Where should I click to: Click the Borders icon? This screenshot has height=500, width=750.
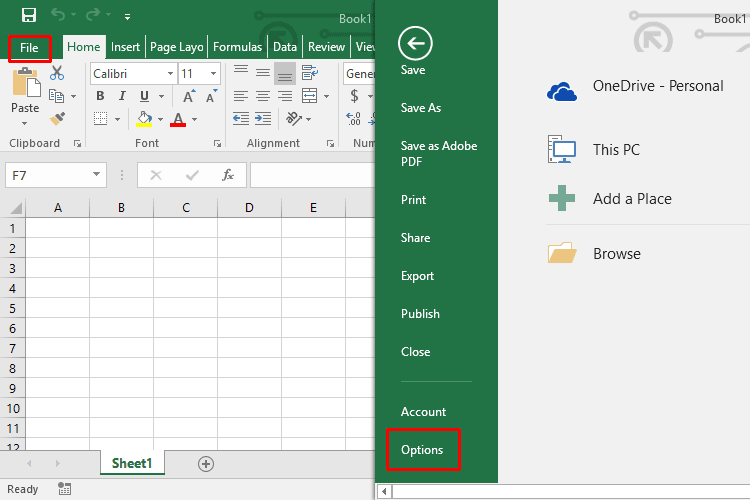pyautogui.click(x=100, y=119)
